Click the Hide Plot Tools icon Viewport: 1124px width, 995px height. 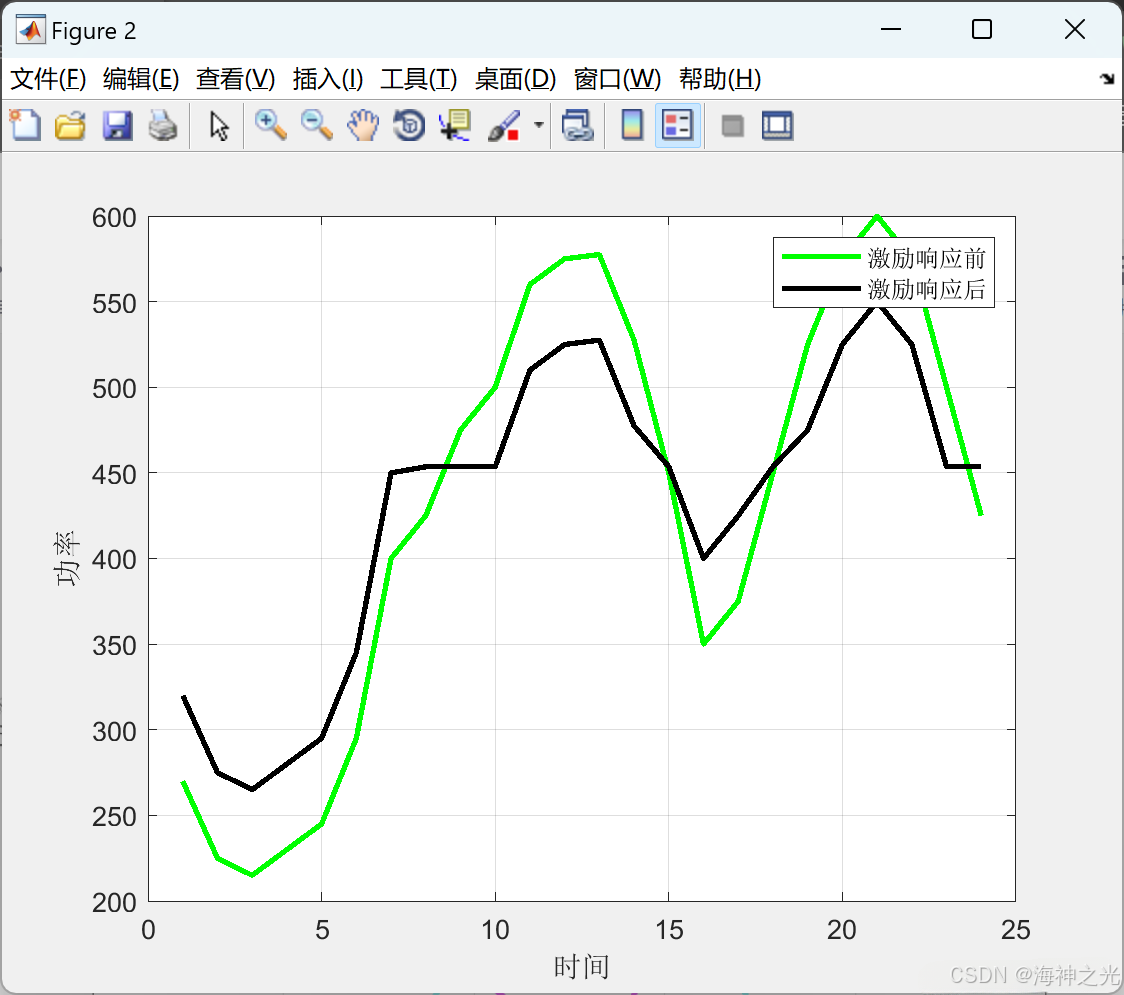point(732,126)
